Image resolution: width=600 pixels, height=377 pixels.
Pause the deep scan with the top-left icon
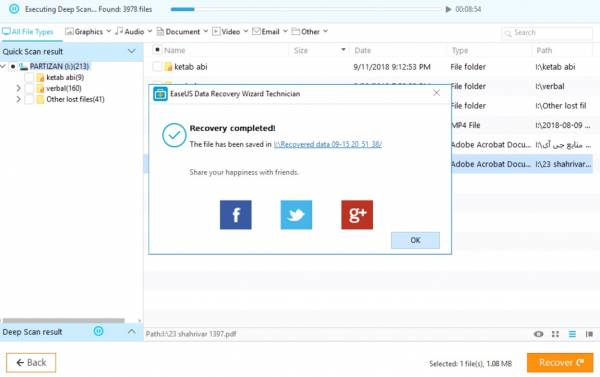coord(14,9)
